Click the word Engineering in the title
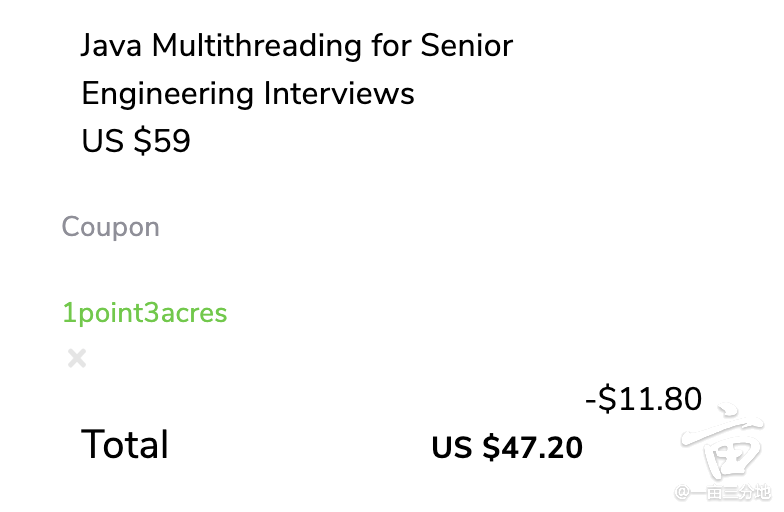This screenshot has width=784, height=512. [x=168, y=94]
